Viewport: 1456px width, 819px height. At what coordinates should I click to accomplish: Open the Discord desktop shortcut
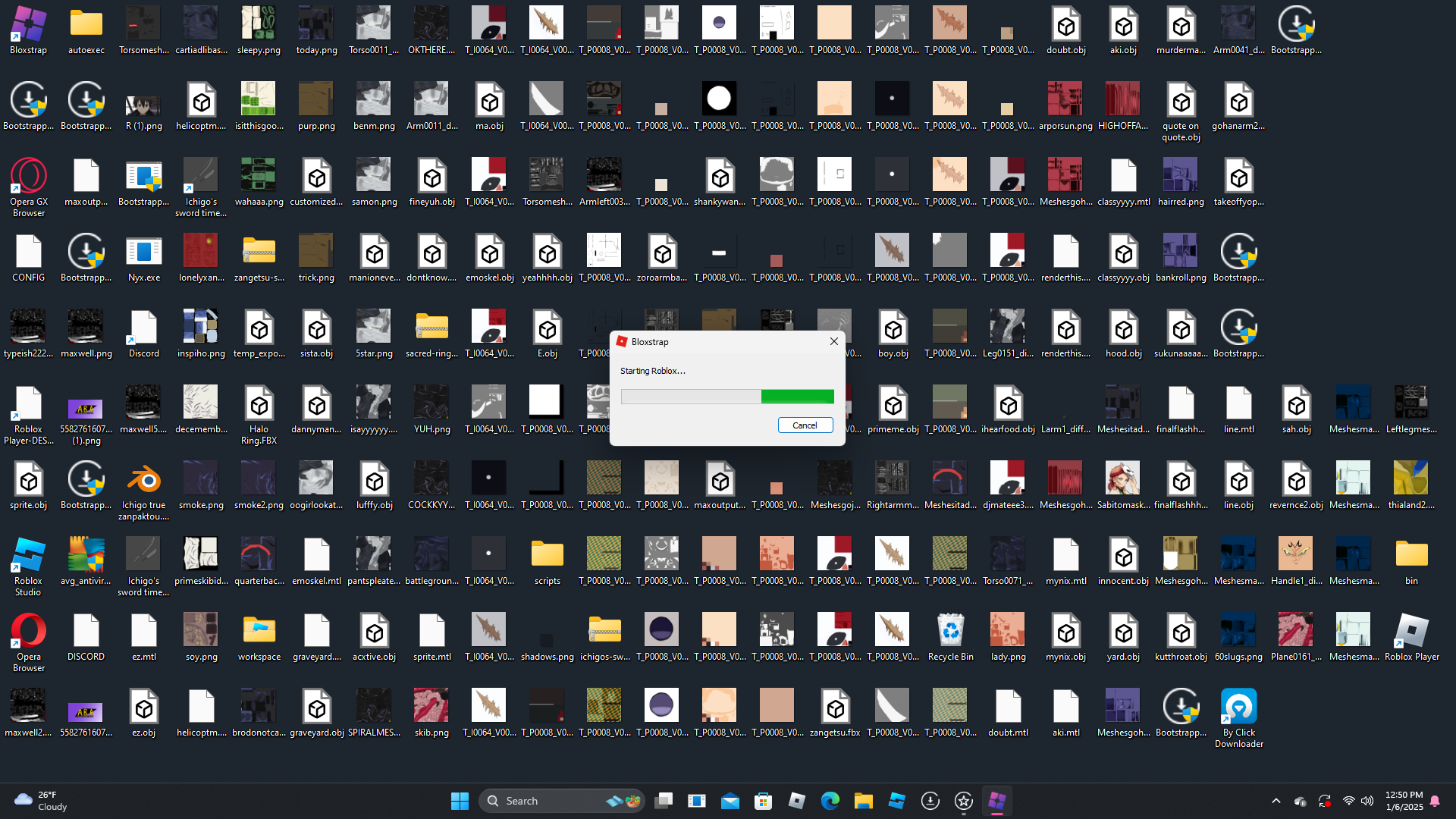[143, 329]
